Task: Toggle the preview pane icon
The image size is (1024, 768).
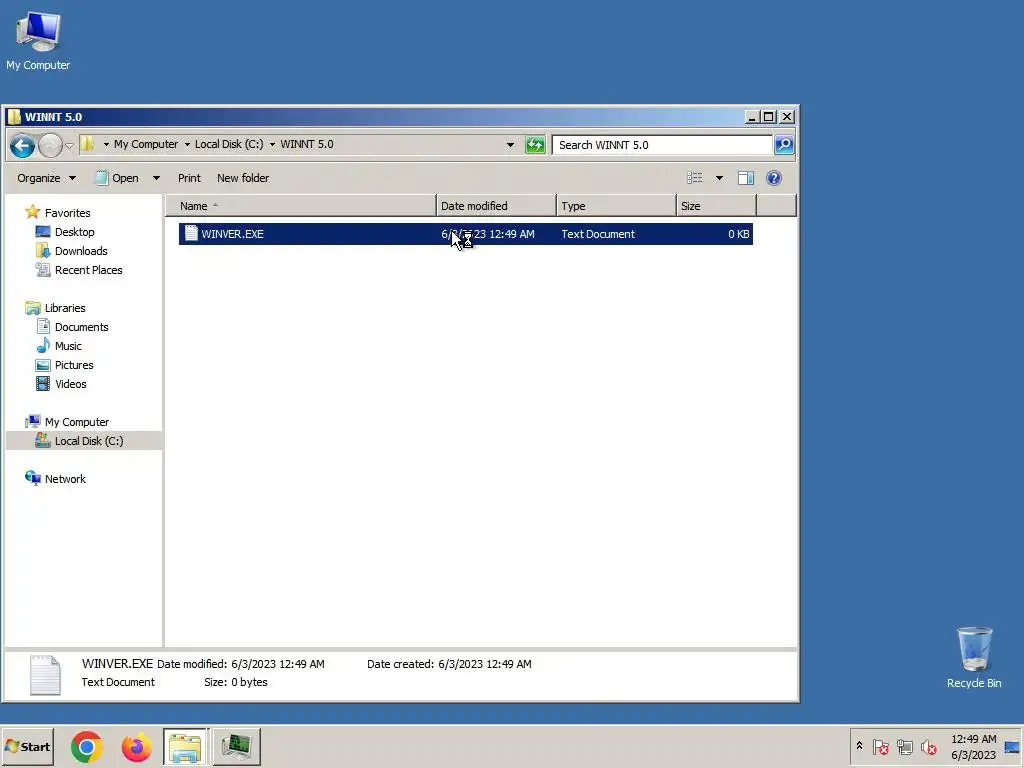Action: [746, 178]
